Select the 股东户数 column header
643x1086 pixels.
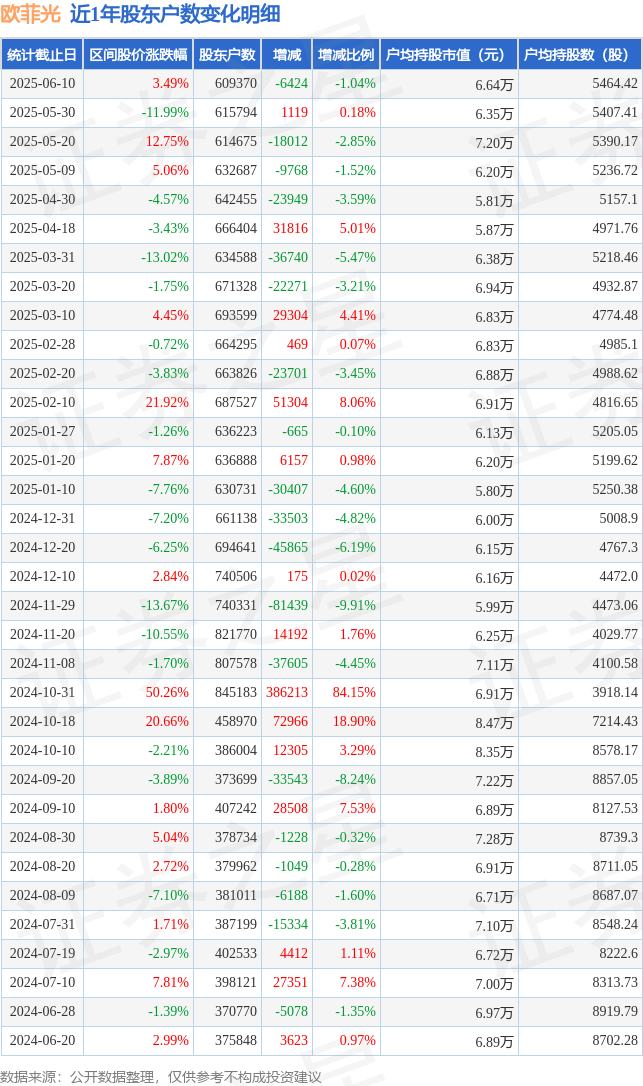coord(227,55)
